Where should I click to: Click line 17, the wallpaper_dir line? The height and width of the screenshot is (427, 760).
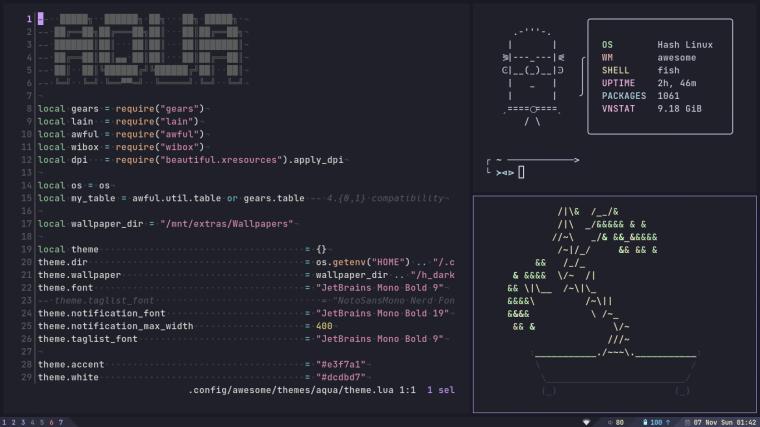tap(165, 224)
